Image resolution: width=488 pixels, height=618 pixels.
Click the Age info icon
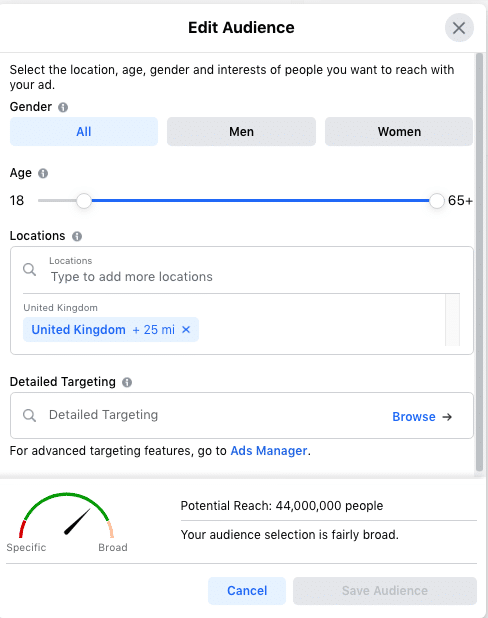tap(43, 173)
